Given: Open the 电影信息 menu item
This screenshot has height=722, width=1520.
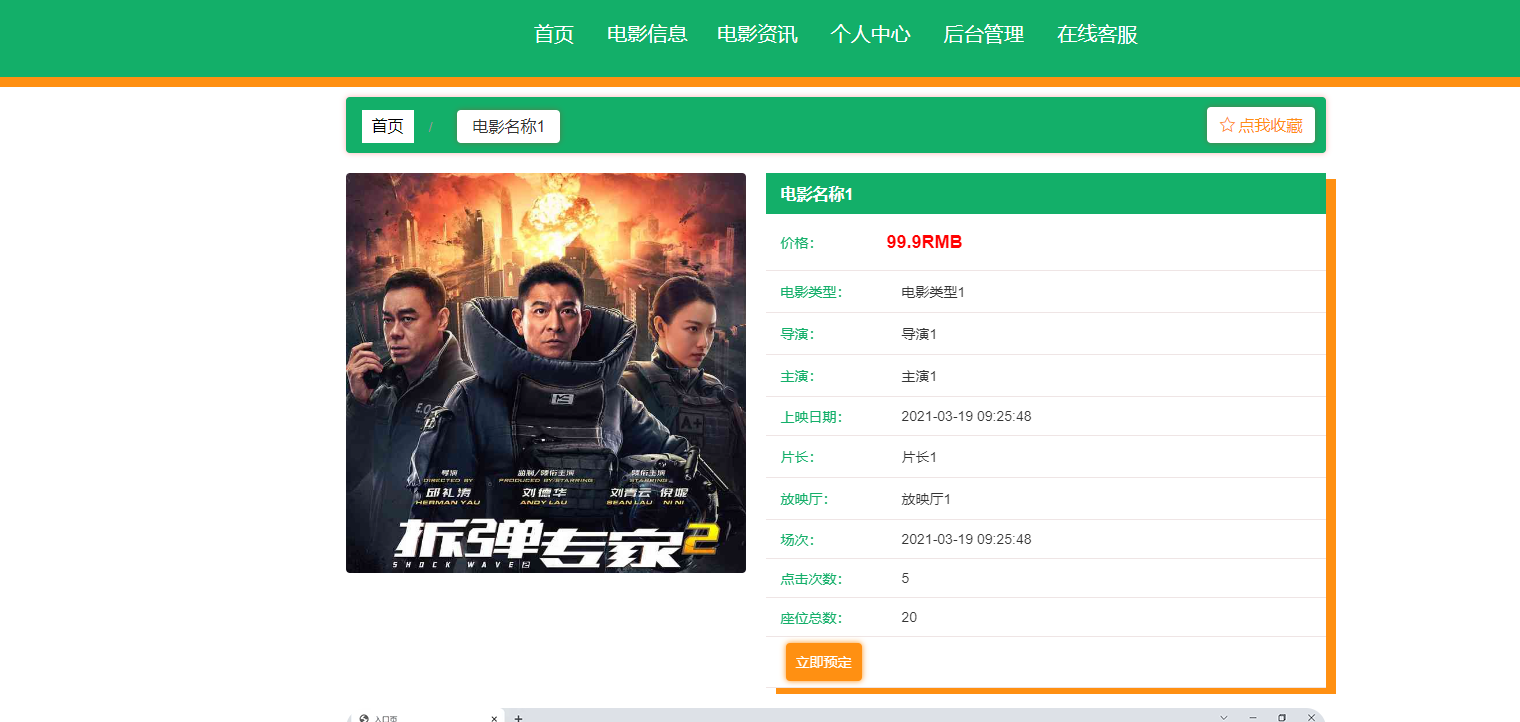Looking at the screenshot, I should coord(647,33).
